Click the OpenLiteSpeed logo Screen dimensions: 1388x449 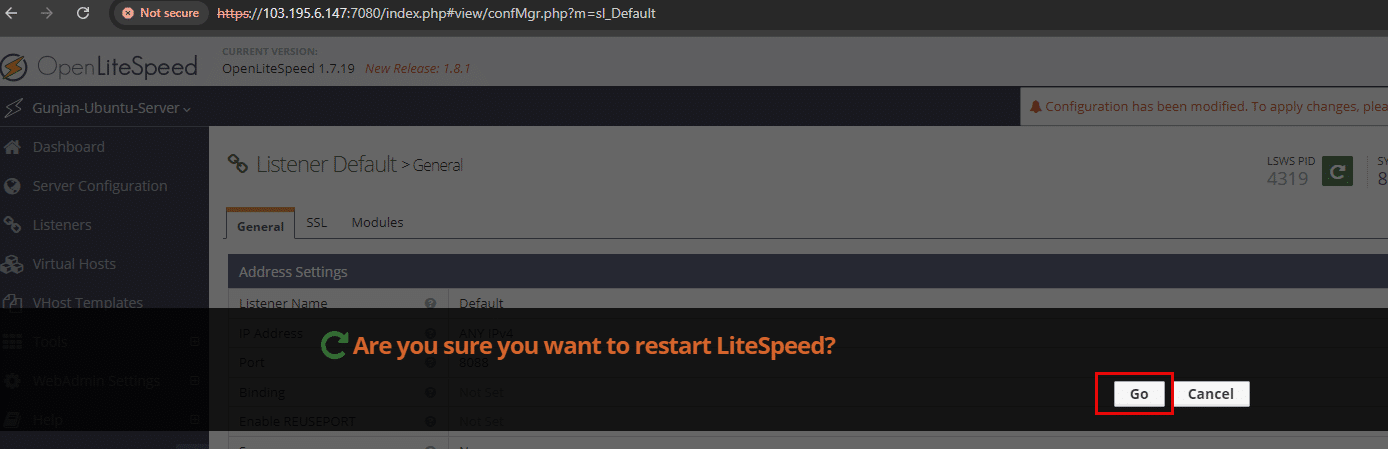[x=100, y=66]
